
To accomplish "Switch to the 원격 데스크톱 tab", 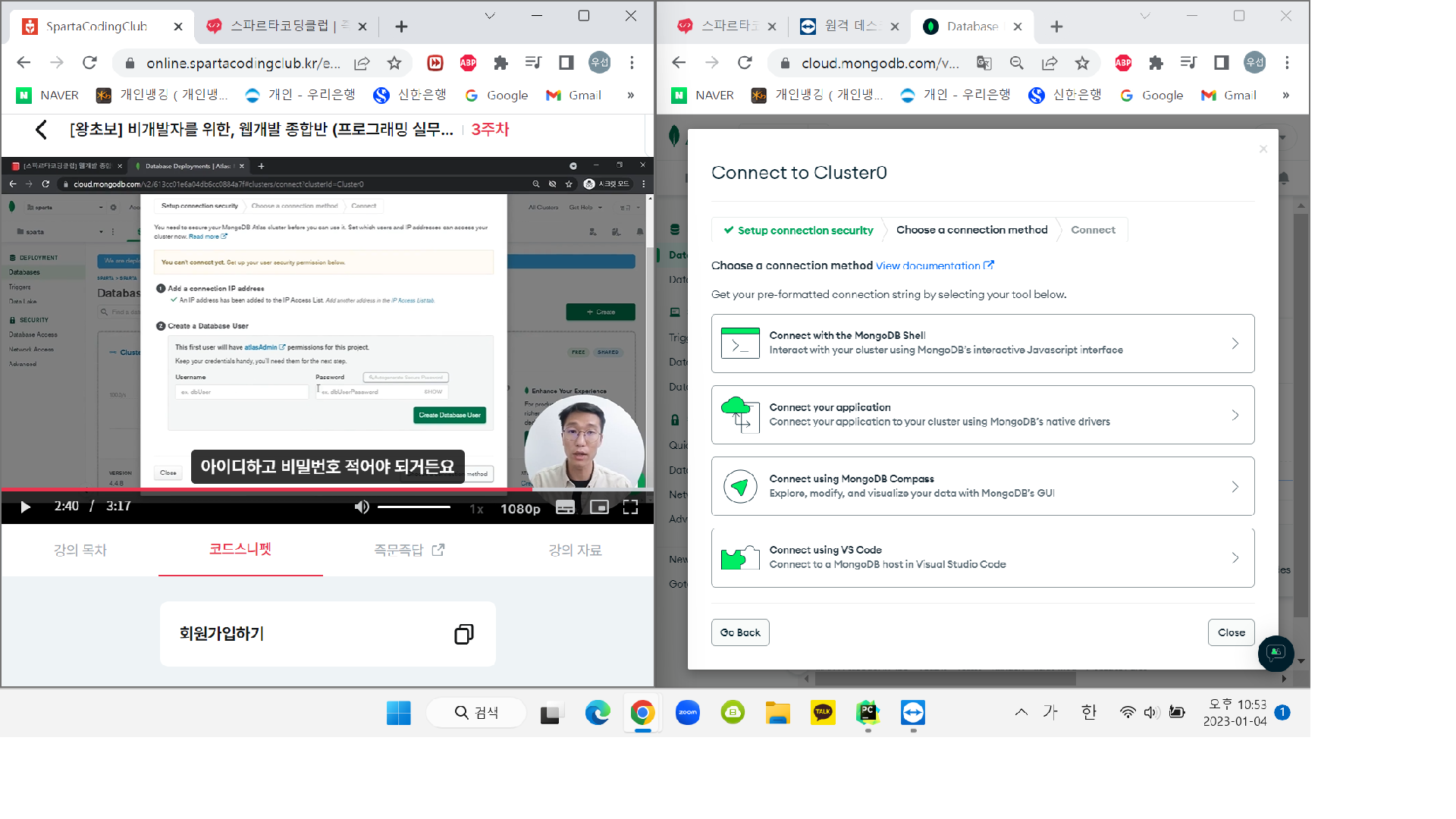I will point(849,27).
